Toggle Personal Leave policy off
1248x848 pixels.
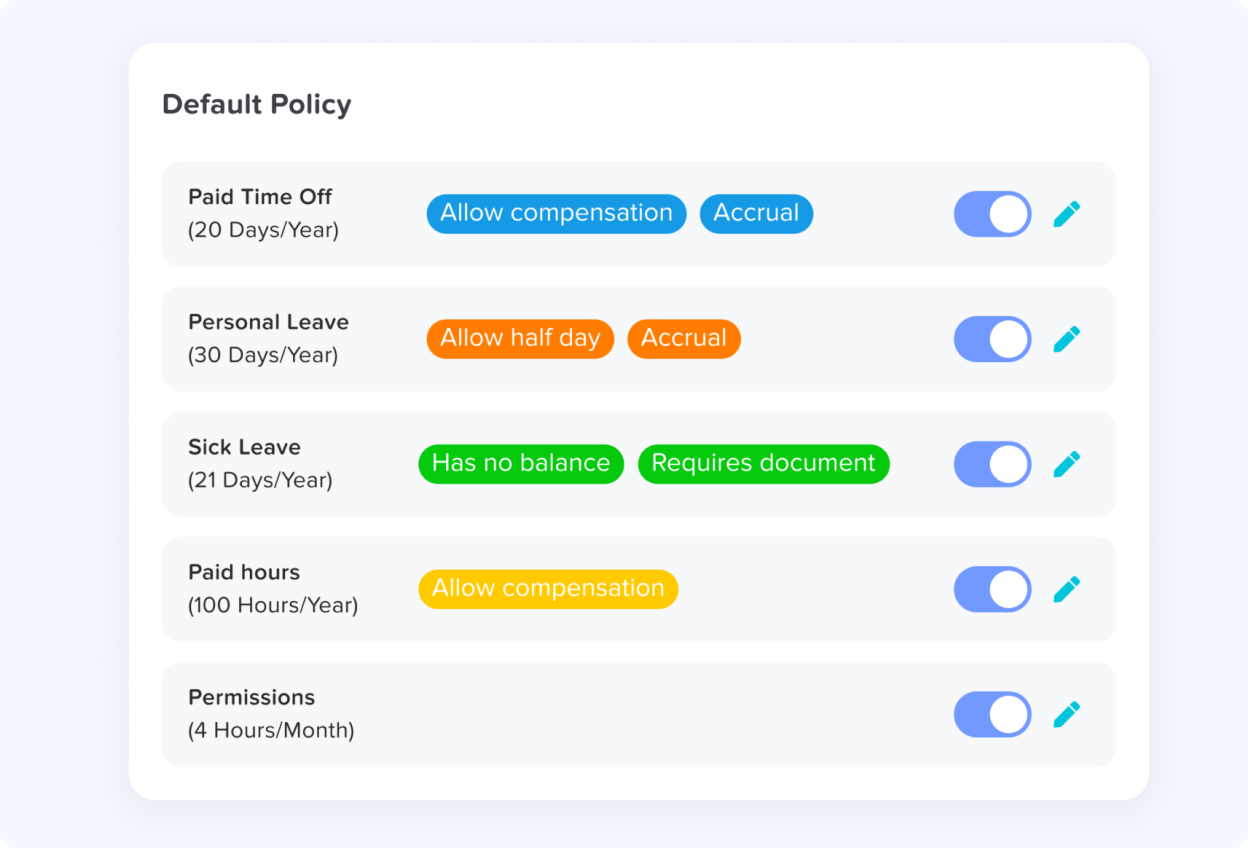pos(992,339)
